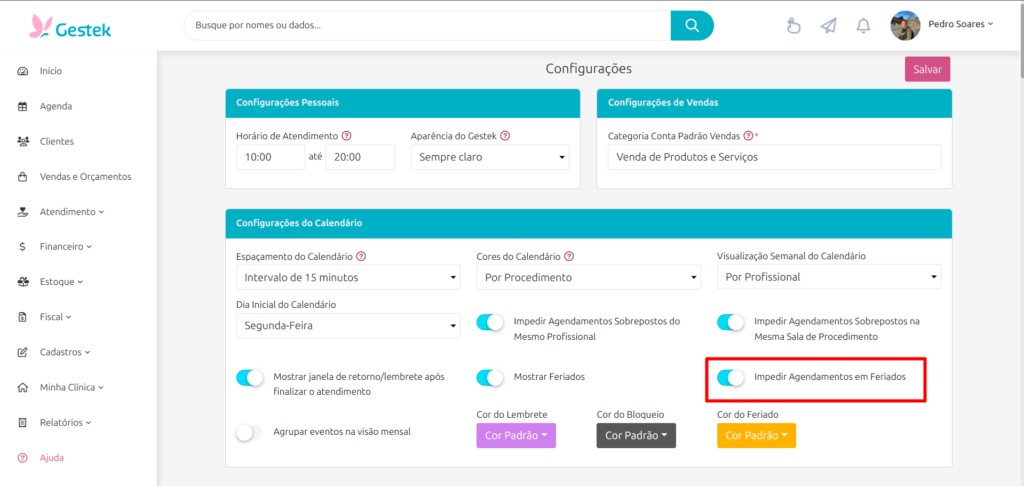The height and width of the screenshot is (486, 1024).
Task: Expand Visualização Semanal do Calendário dropdown
Action: (829, 277)
